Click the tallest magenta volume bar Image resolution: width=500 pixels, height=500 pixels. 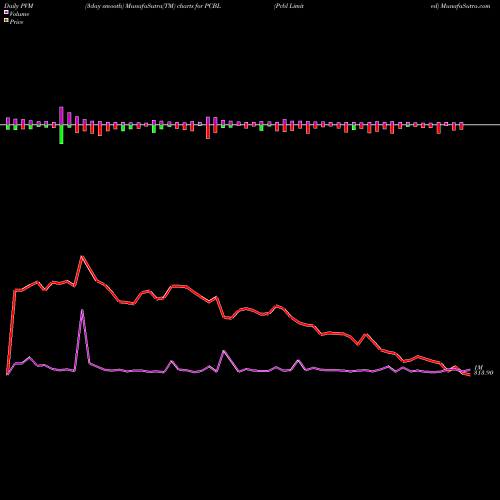pyautogui.click(x=61, y=116)
